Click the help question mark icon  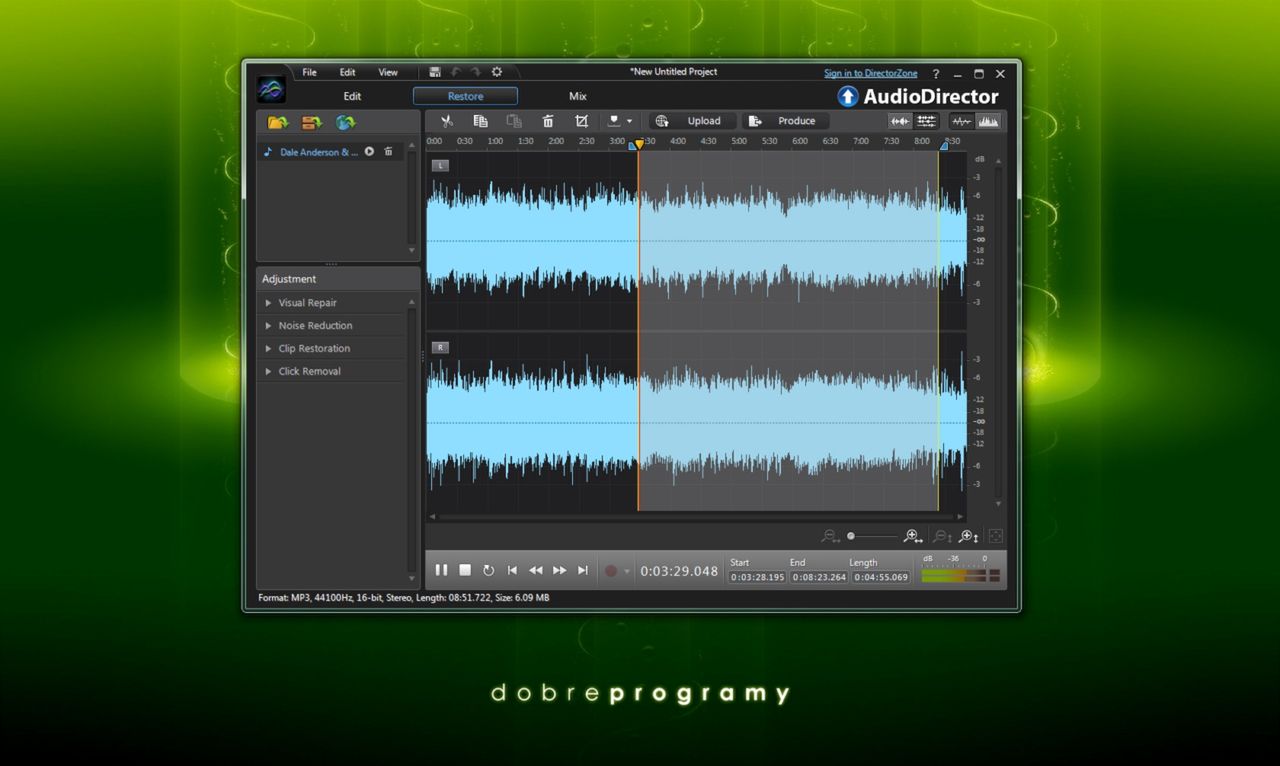click(936, 74)
